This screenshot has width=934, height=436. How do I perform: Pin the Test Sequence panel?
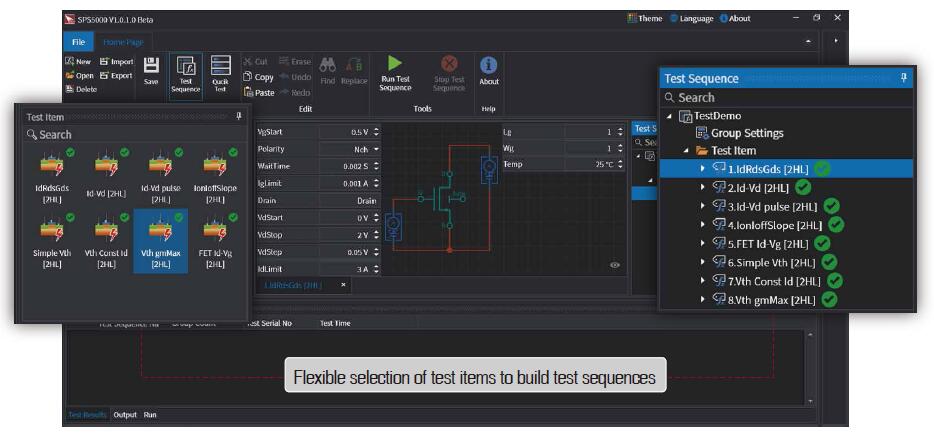[904, 78]
